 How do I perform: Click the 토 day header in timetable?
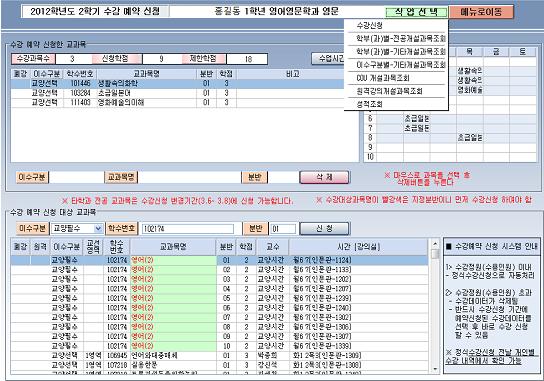[x=522, y=52]
